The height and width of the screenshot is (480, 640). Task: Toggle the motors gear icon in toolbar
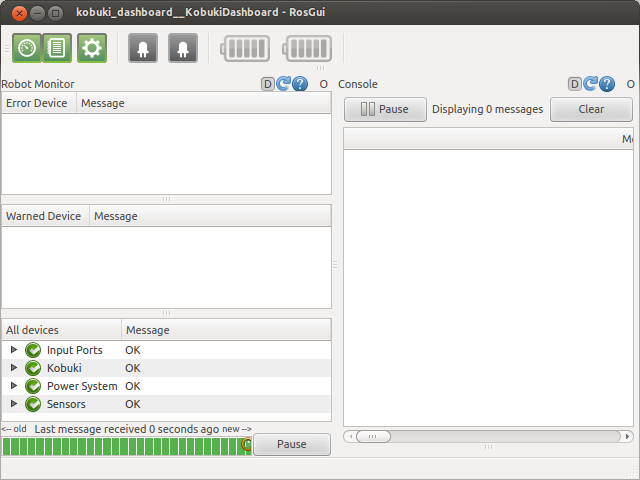click(x=92, y=48)
